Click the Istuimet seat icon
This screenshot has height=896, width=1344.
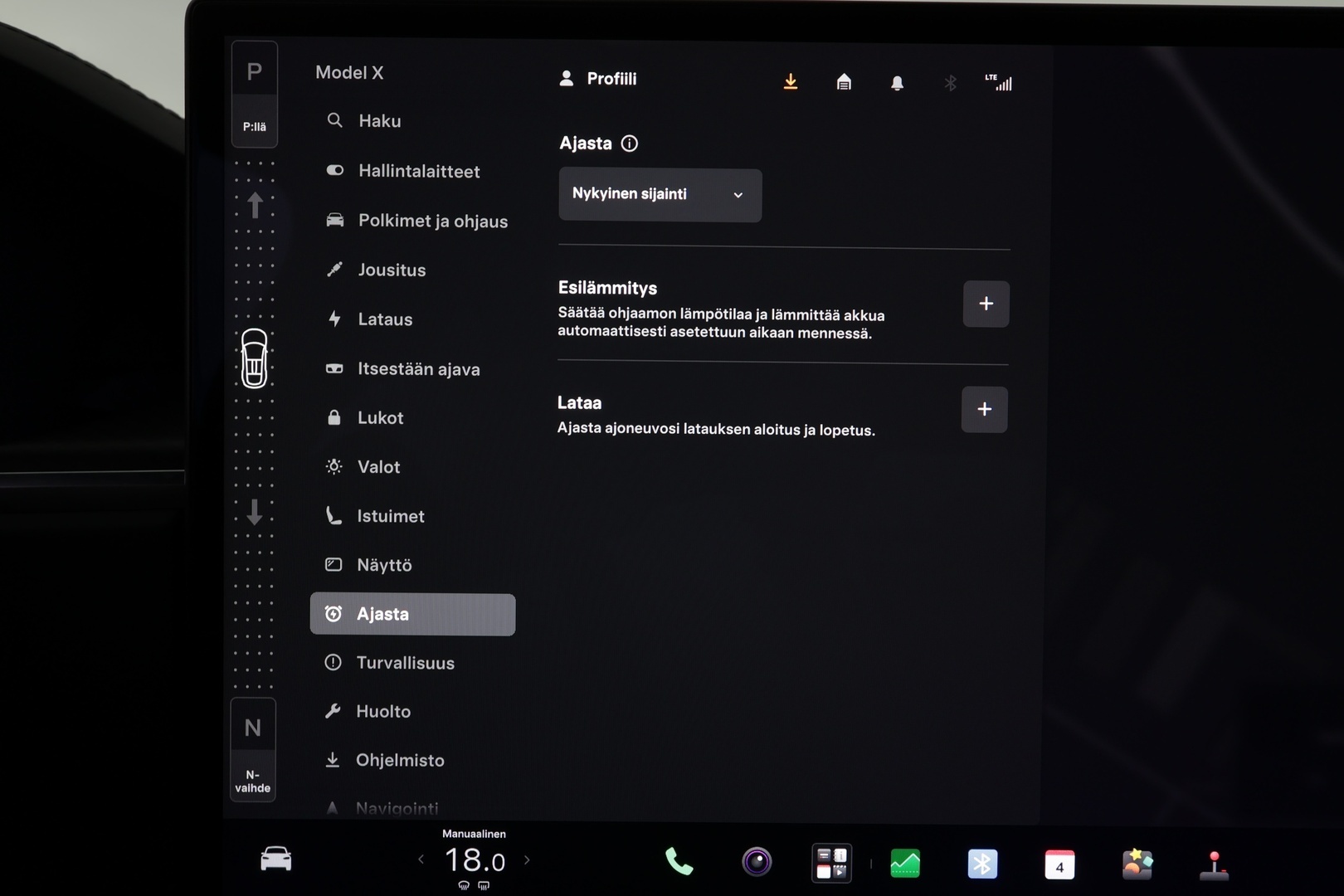pos(334,515)
